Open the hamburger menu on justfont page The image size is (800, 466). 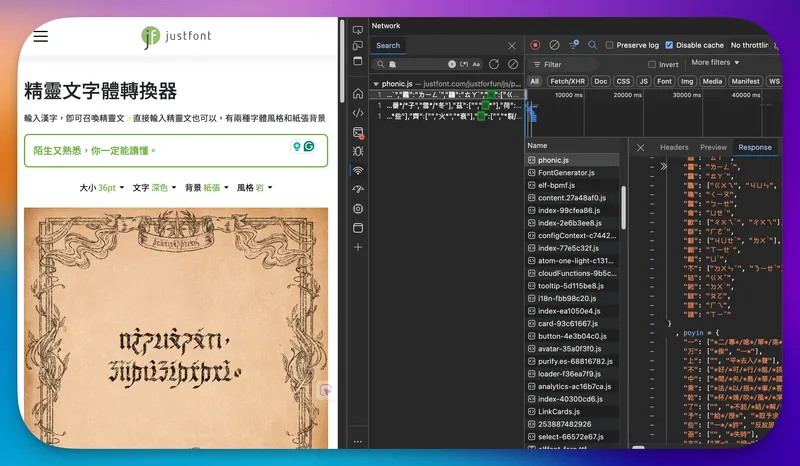(40, 37)
